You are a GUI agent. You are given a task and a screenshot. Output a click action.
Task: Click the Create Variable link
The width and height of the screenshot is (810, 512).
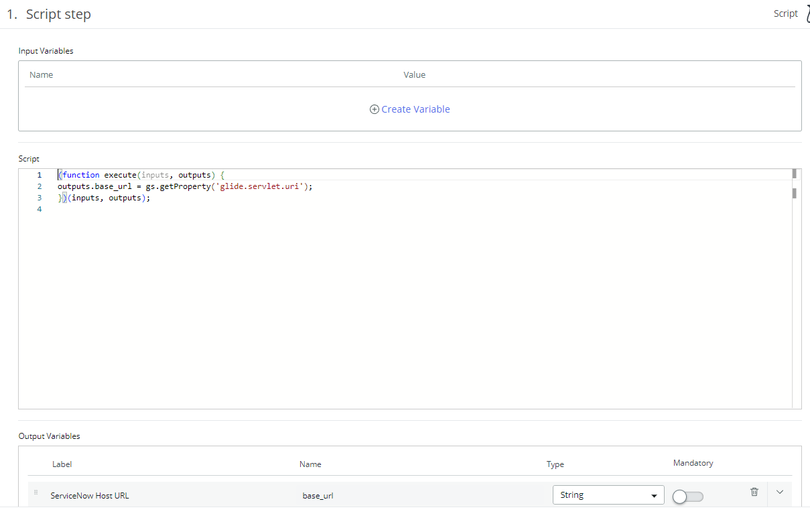point(415,109)
